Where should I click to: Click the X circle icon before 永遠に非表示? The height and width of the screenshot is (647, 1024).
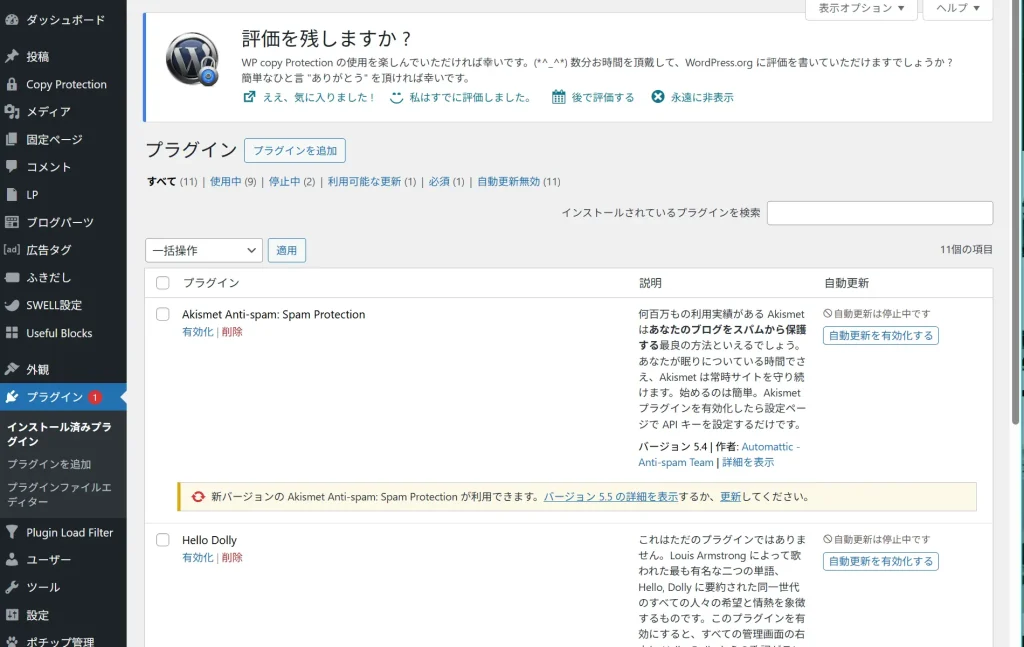pos(658,97)
